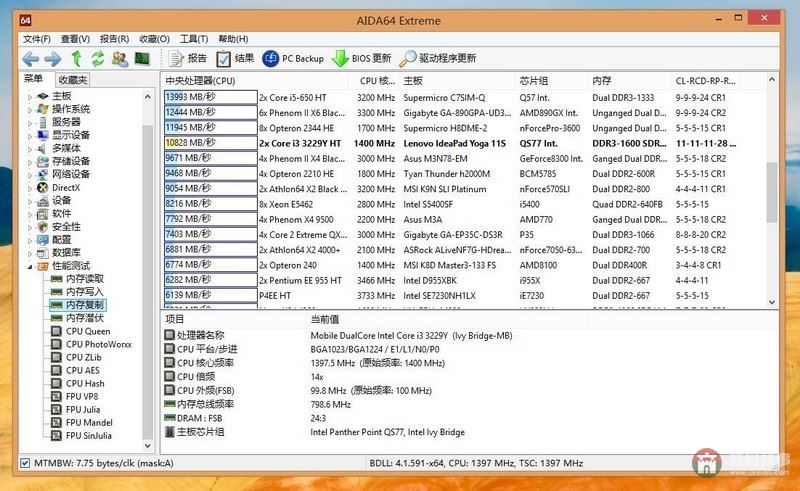Expand the 主板 tree node arrow

pos(30,96)
